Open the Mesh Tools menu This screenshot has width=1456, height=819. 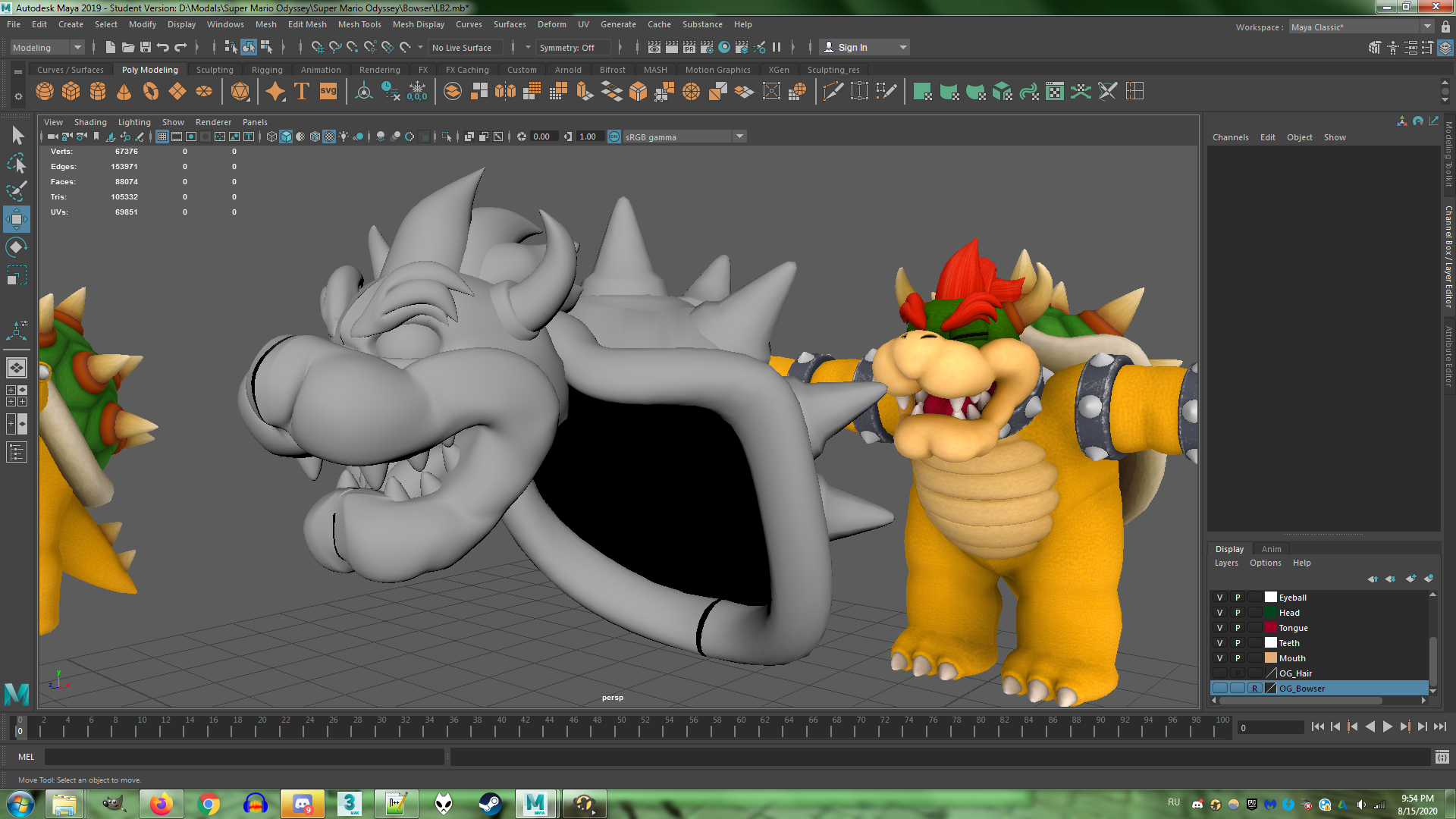(359, 24)
